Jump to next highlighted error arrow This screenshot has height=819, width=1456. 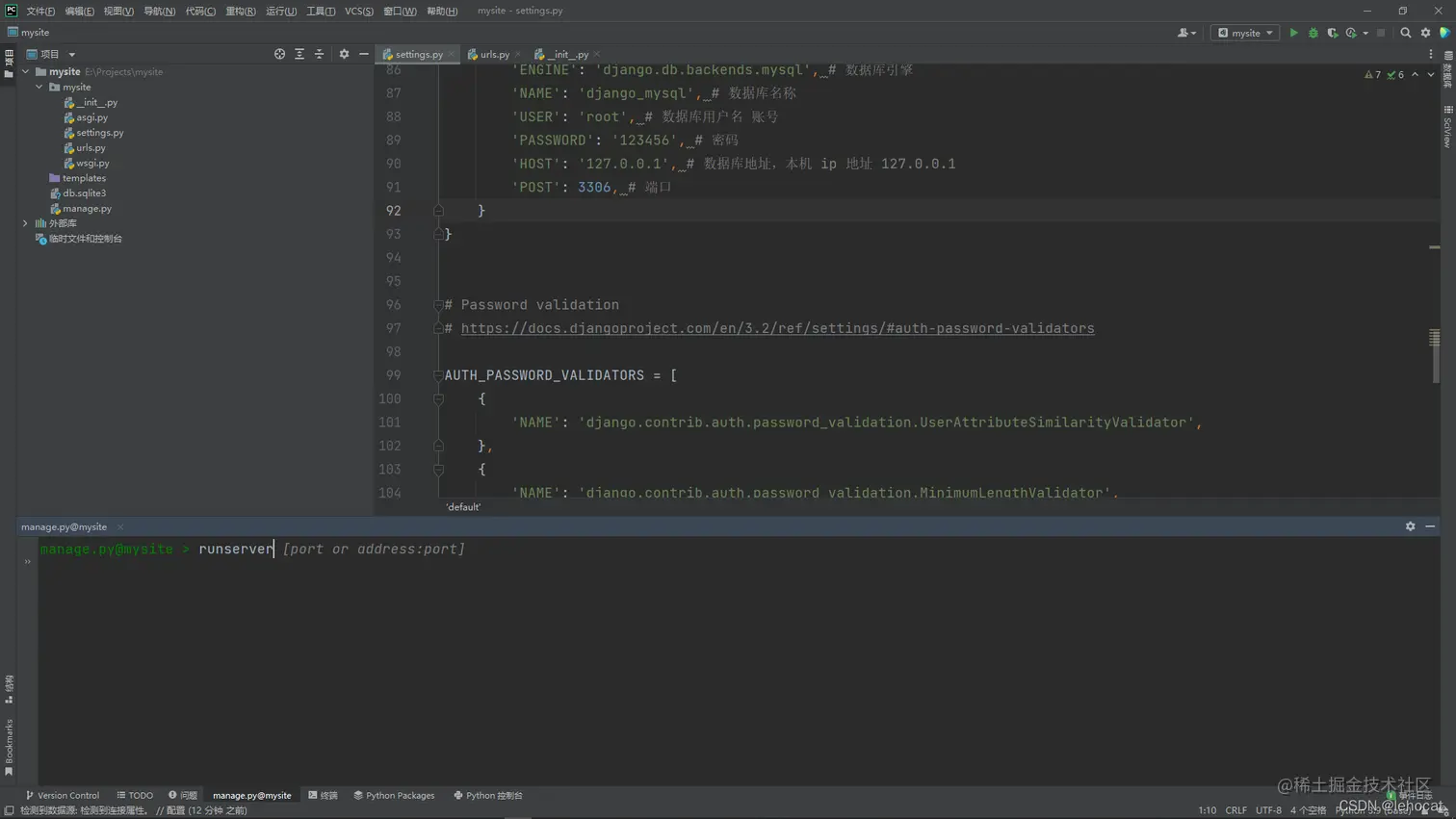(x=1431, y=74)
